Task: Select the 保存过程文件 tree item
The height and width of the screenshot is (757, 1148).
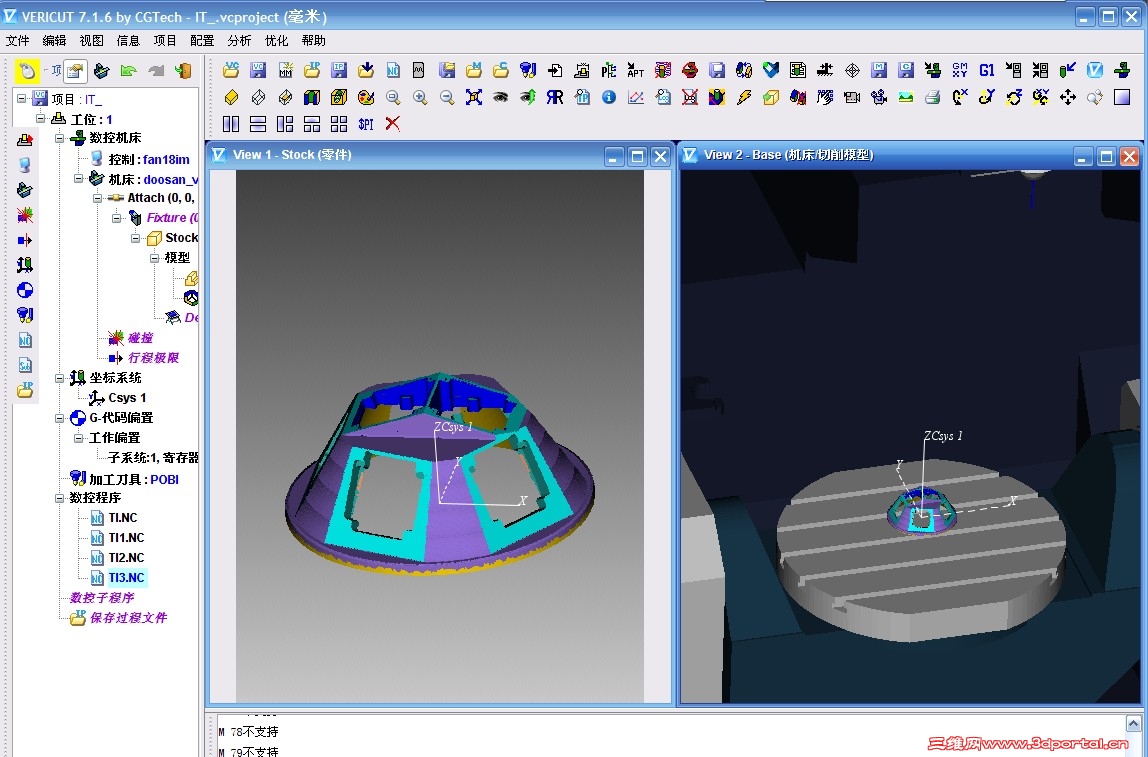Action: click(128, 617)
